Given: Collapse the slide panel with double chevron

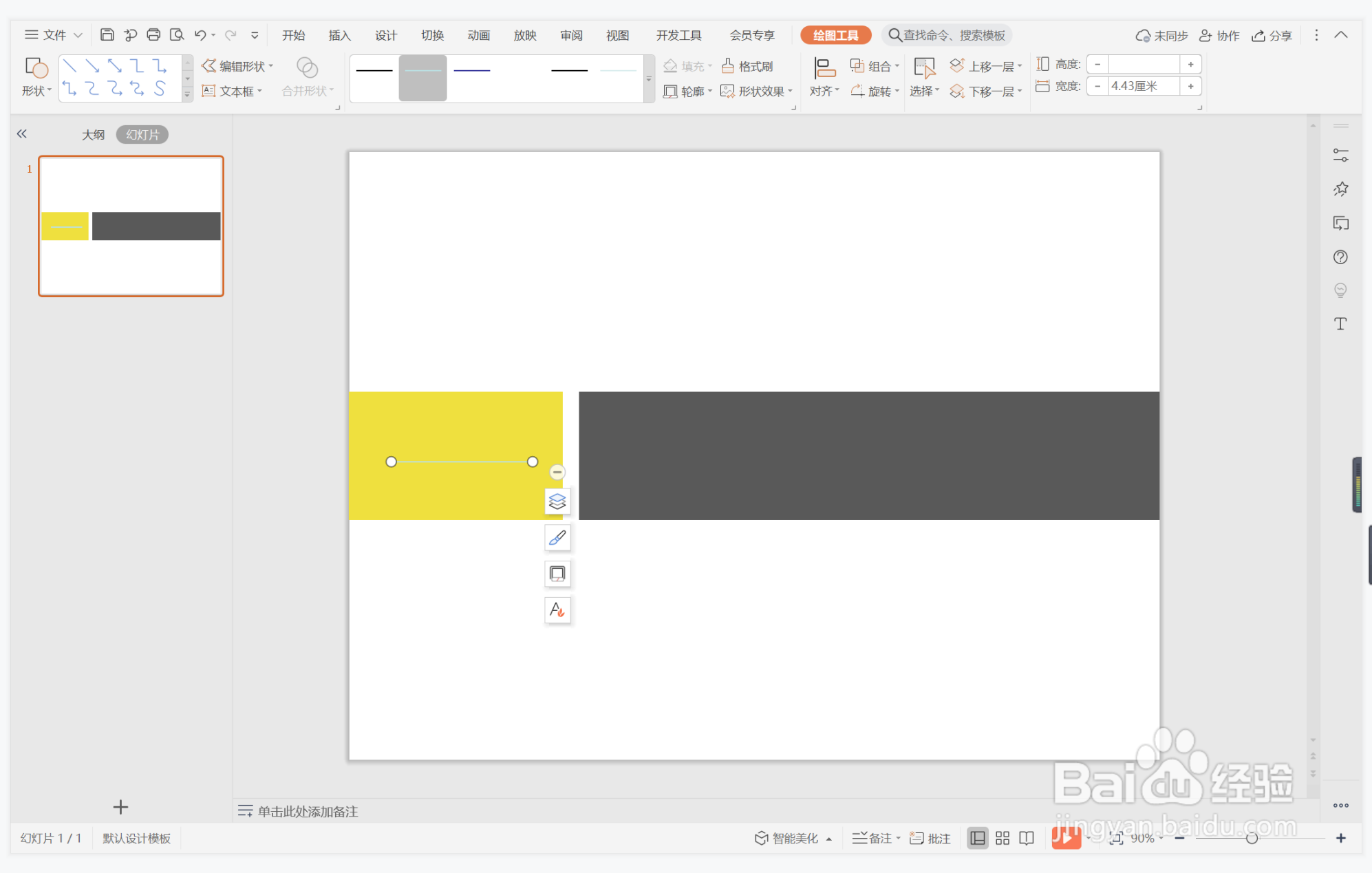Looking at the screenshot, I should coord(22,134).
